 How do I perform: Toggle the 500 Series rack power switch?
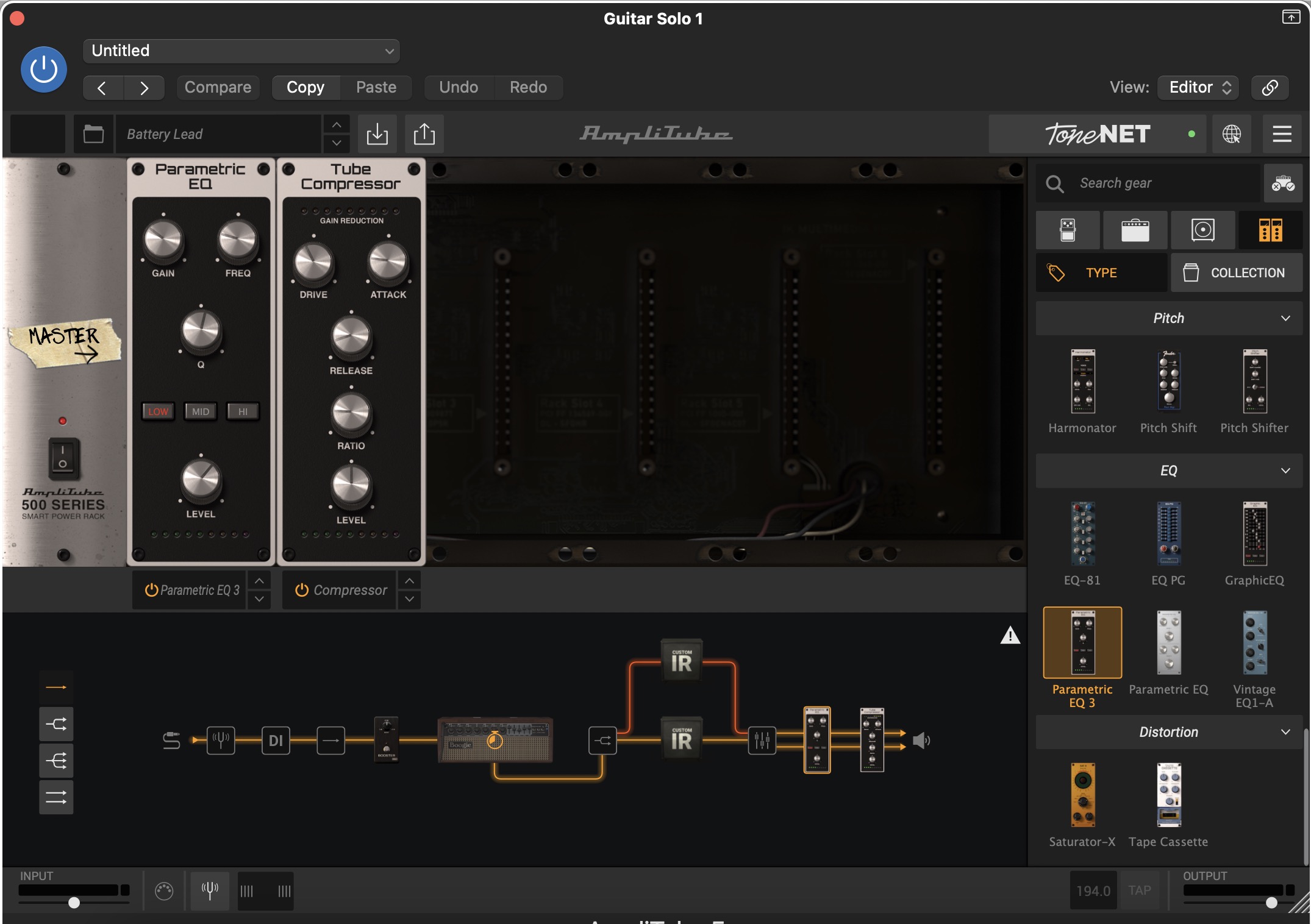[63, 458]
